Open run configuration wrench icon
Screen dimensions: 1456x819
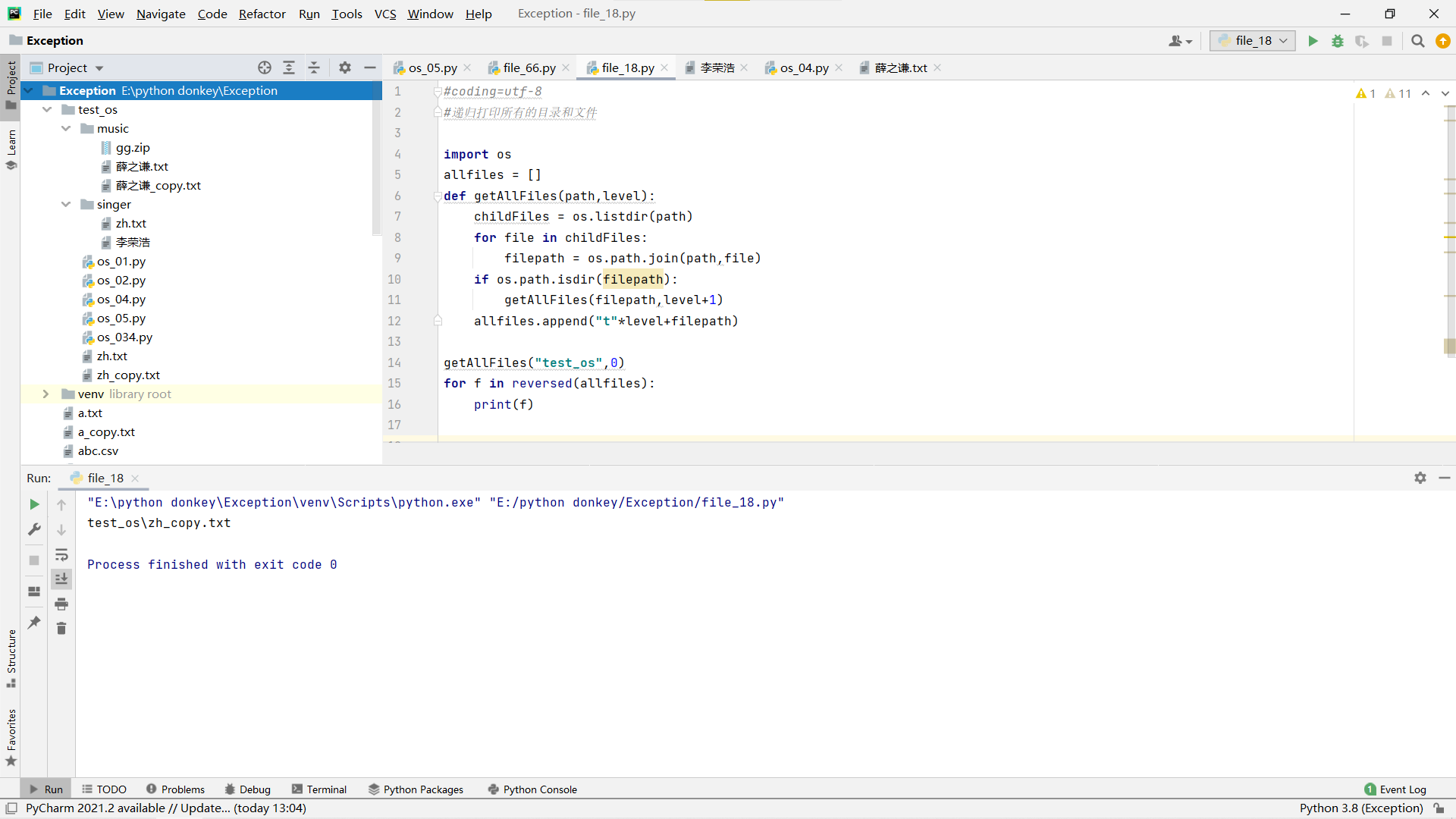34,529
